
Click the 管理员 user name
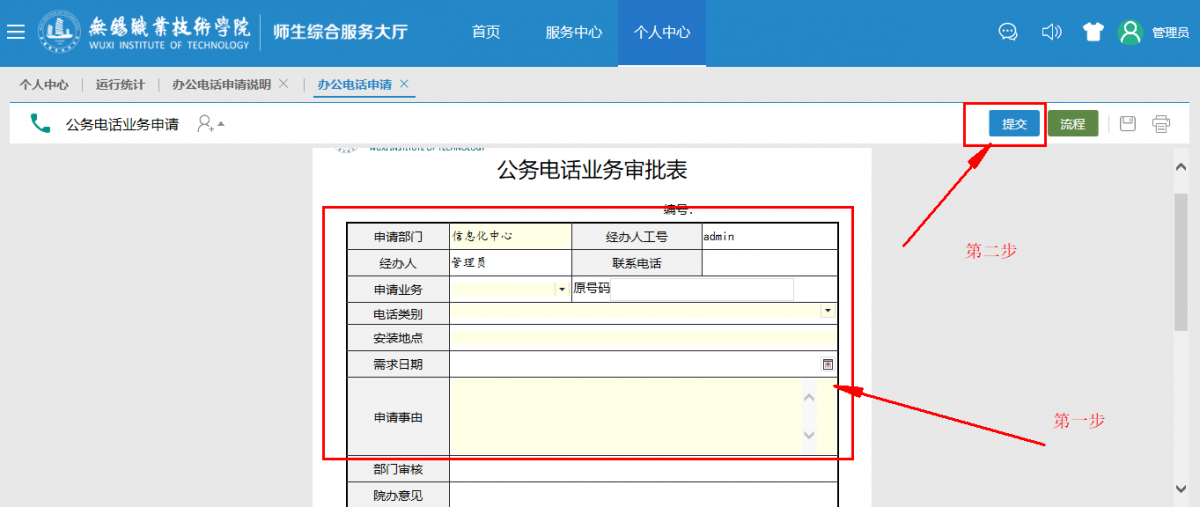(1170, 33)
